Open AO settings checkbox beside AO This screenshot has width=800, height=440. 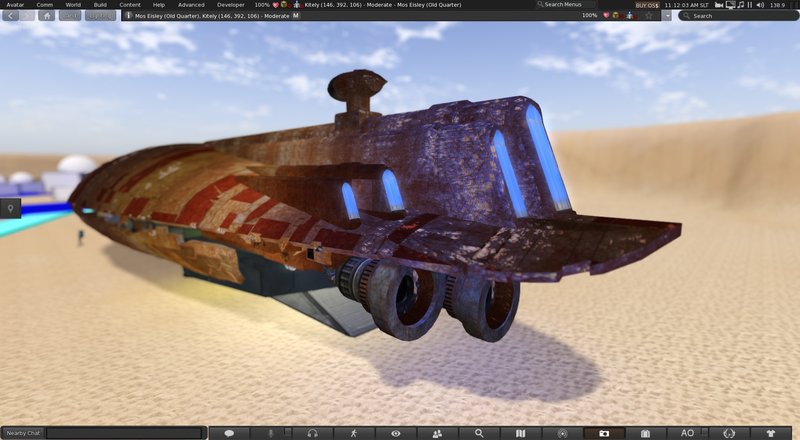705,432
